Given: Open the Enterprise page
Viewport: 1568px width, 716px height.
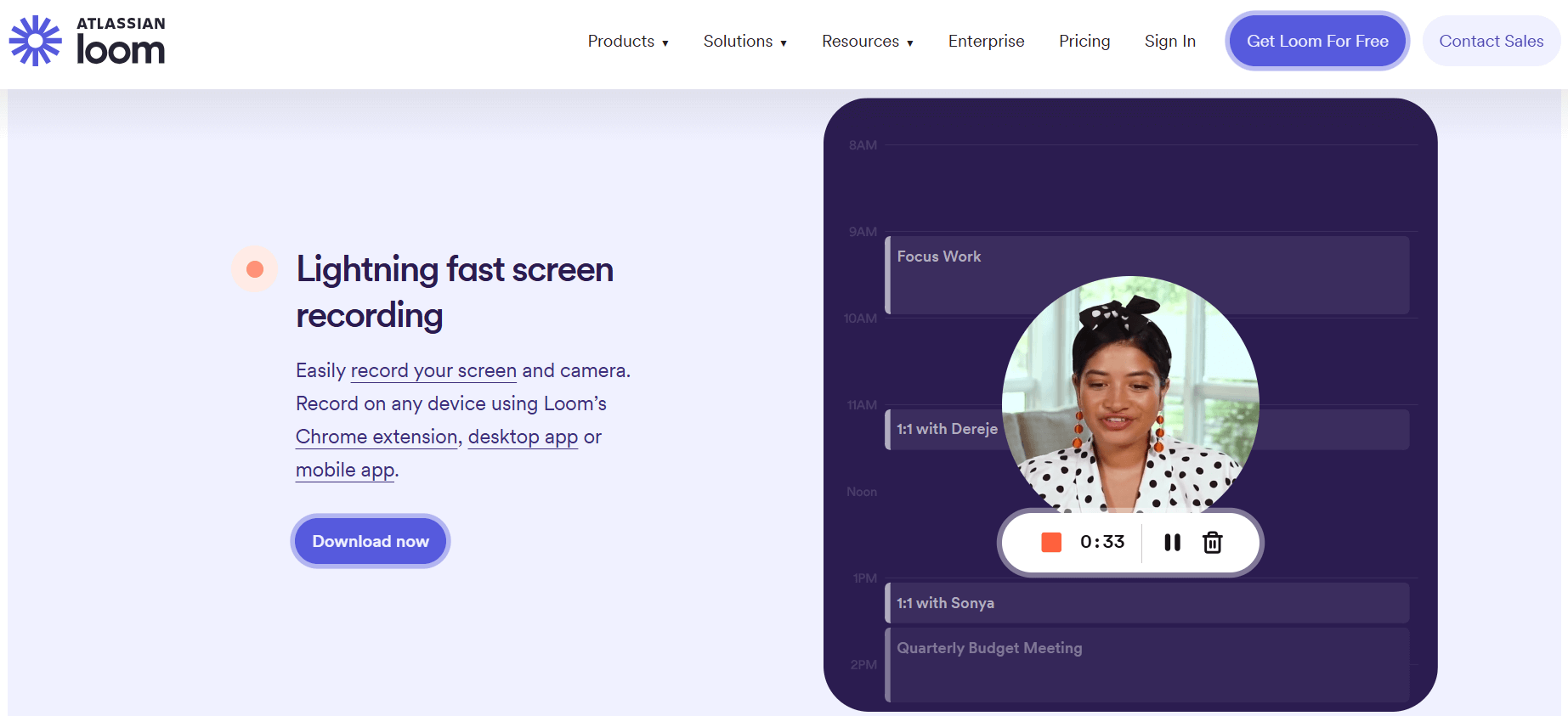Looking at the screenshot, I should [x=986, y=41].
